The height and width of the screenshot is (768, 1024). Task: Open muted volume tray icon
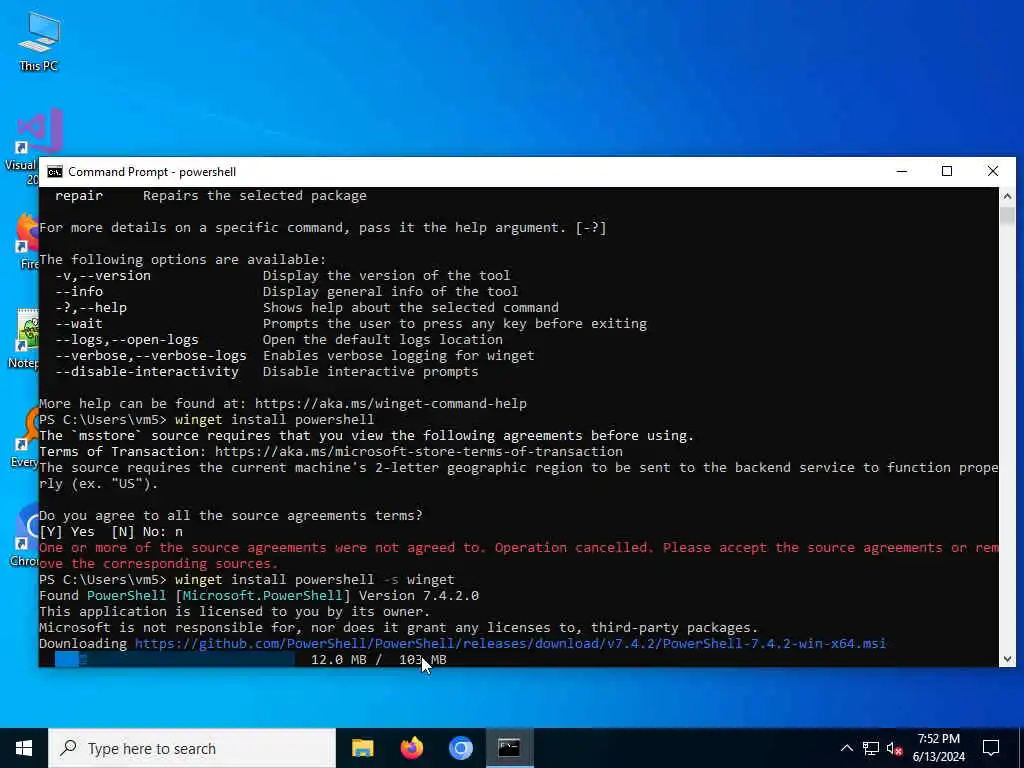tap(894, 748)
